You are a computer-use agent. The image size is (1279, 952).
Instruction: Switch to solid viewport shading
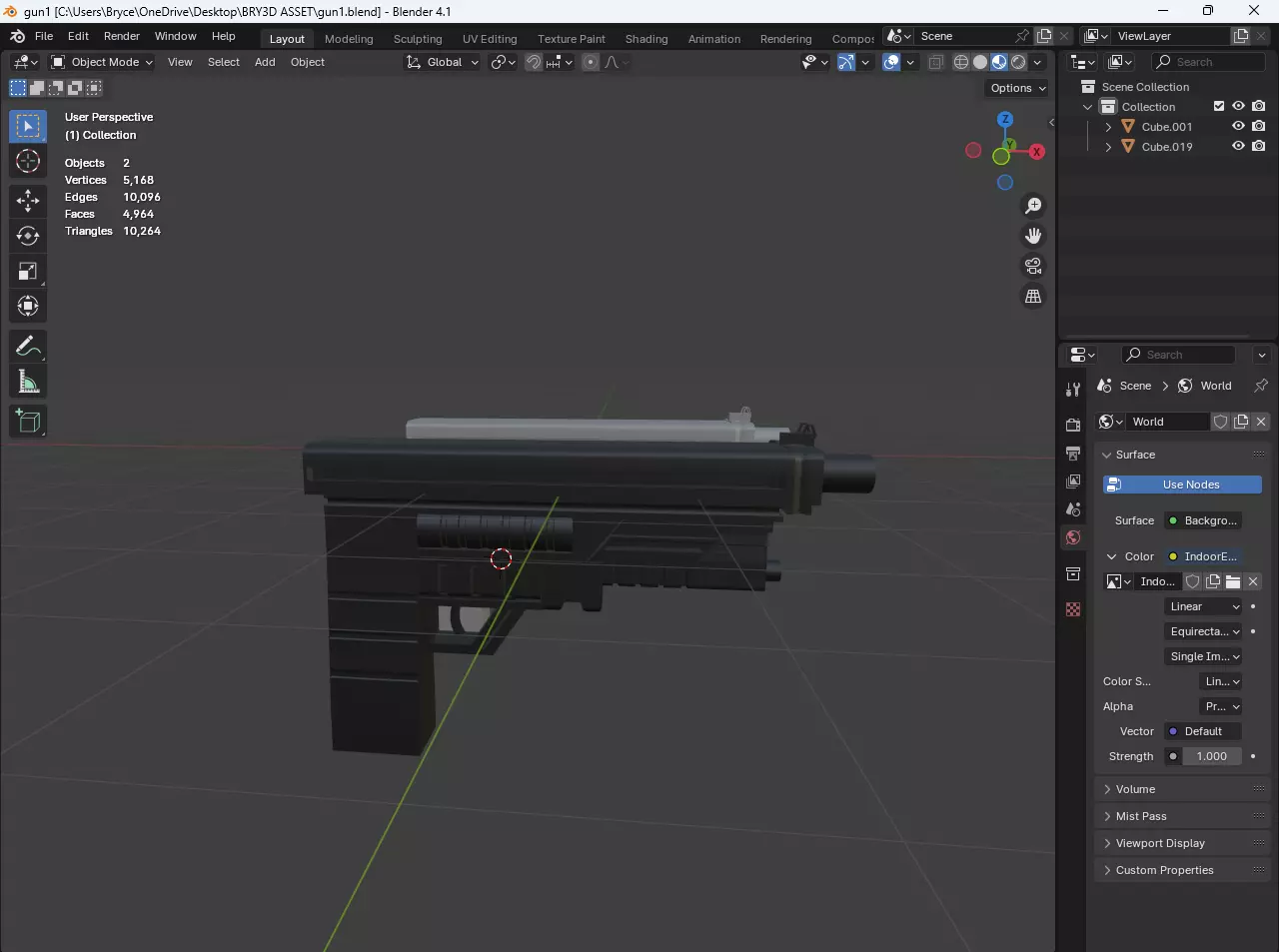pos(980,62)
